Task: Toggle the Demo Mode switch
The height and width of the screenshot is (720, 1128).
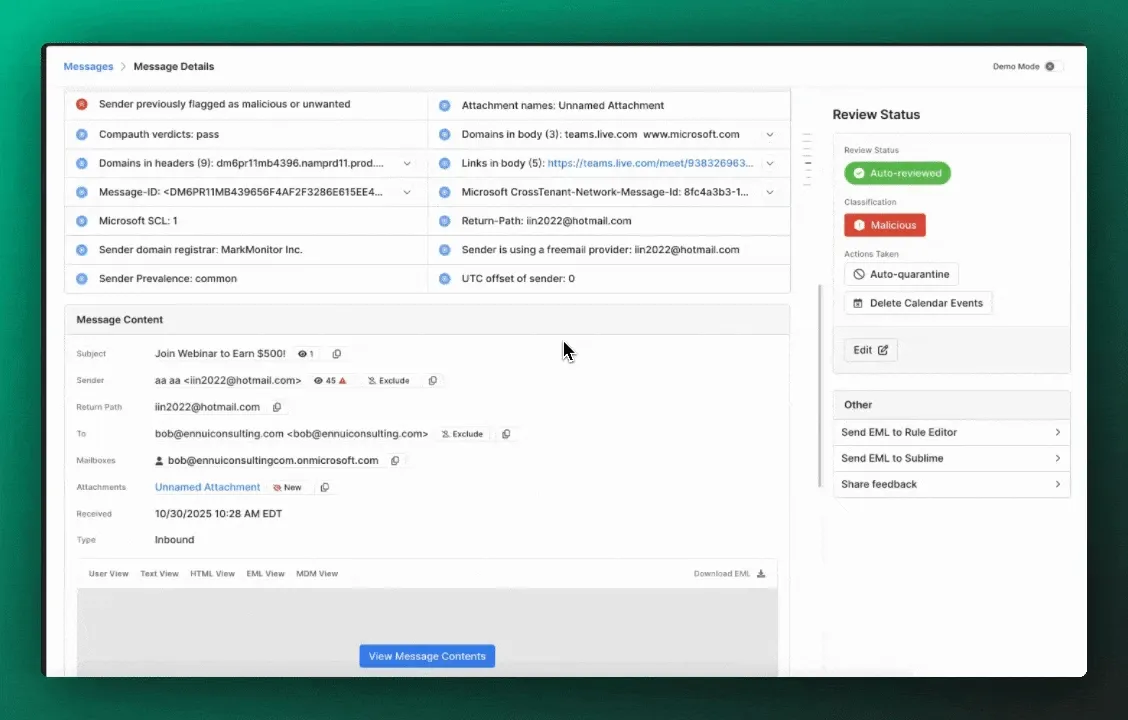Action: [x=1053, y=67]
